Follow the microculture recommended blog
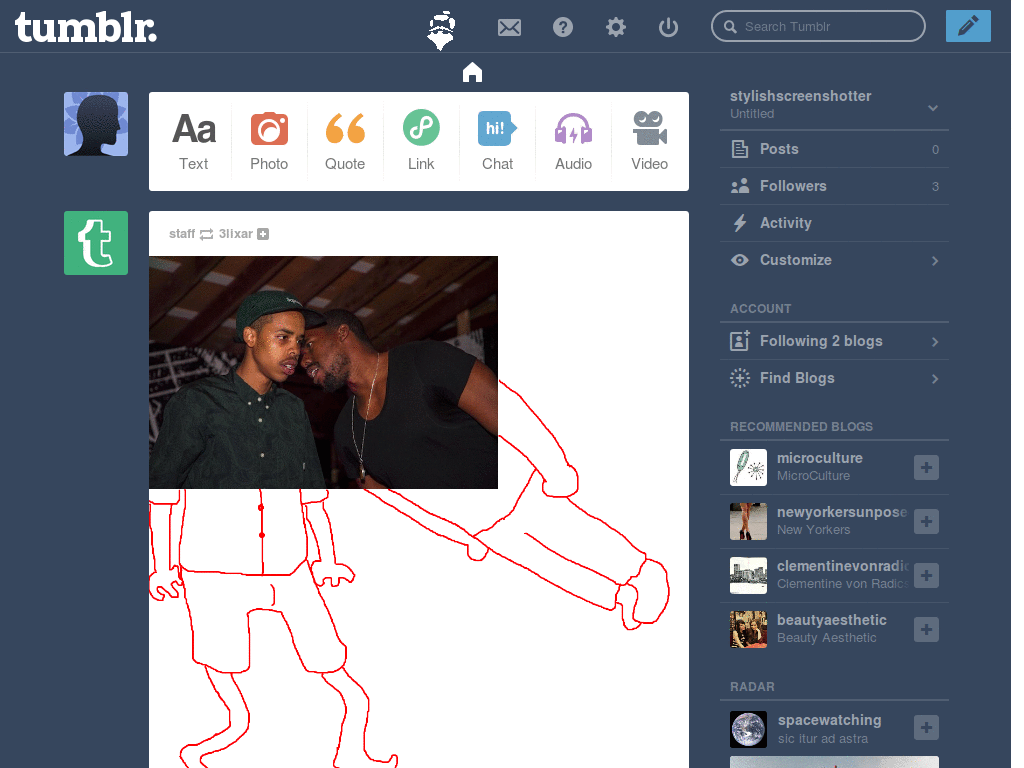The width and height of the screenshot is (1024, 768). point(925,467)
